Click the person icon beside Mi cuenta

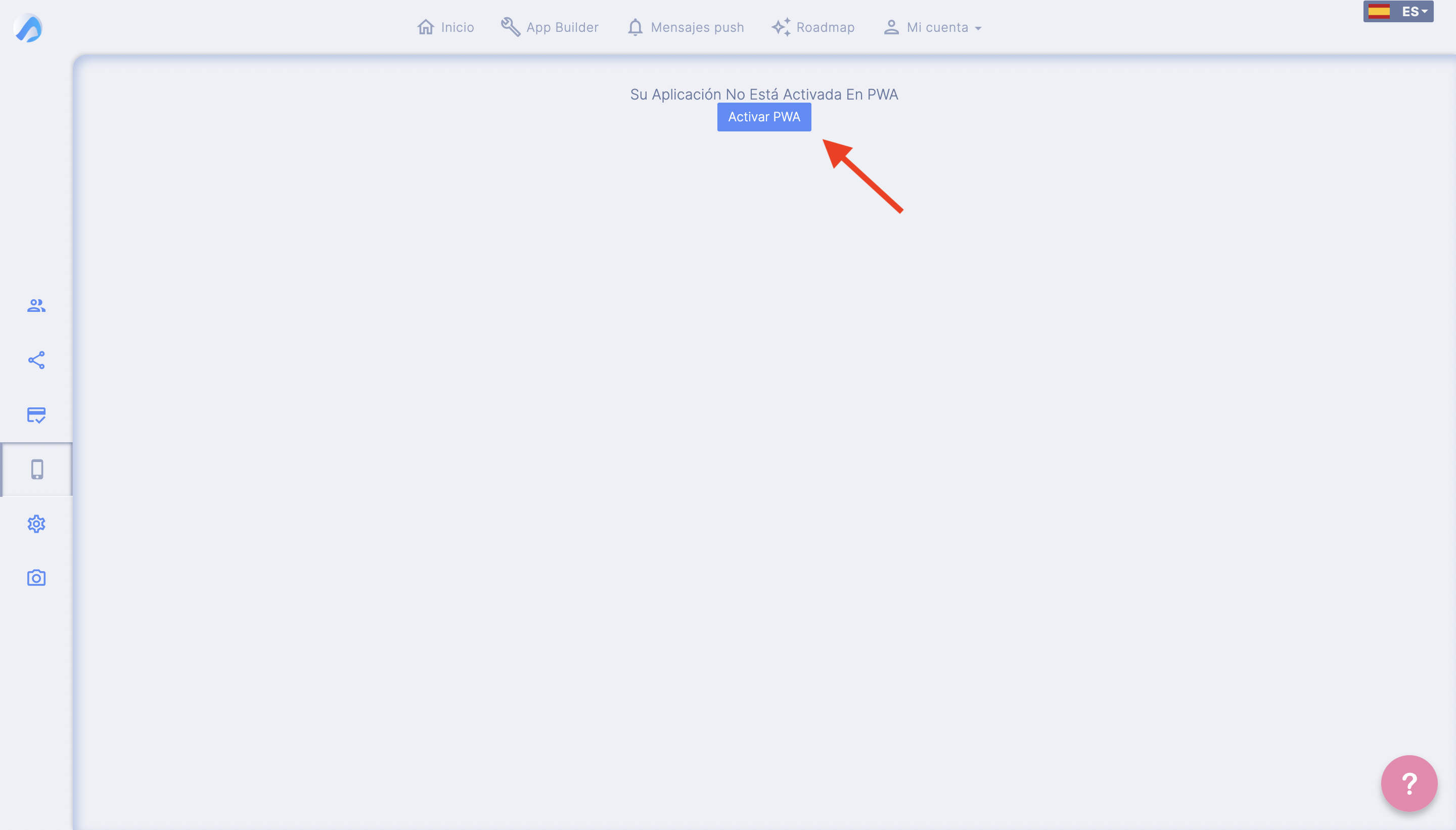[x=891, y=27]
